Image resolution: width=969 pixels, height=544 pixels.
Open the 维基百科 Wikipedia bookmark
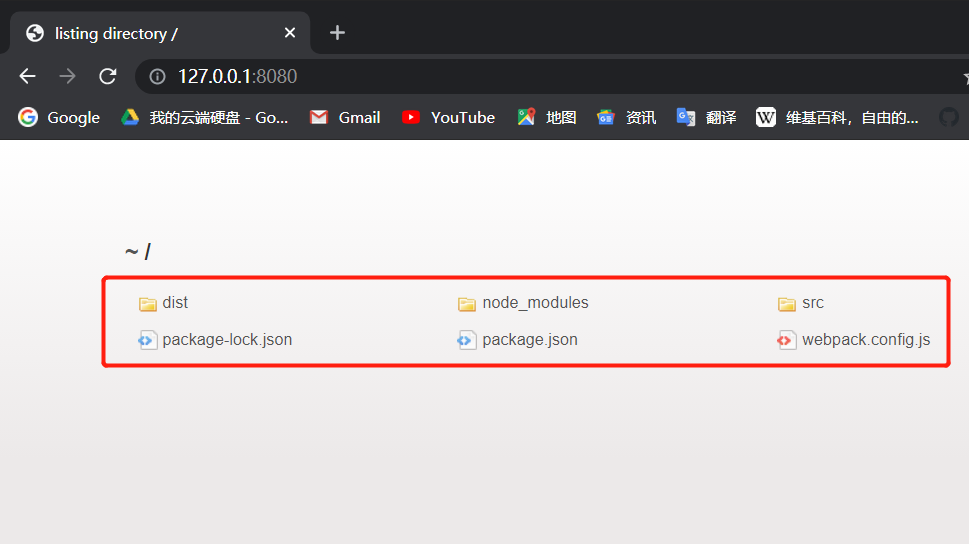[837, 117]
